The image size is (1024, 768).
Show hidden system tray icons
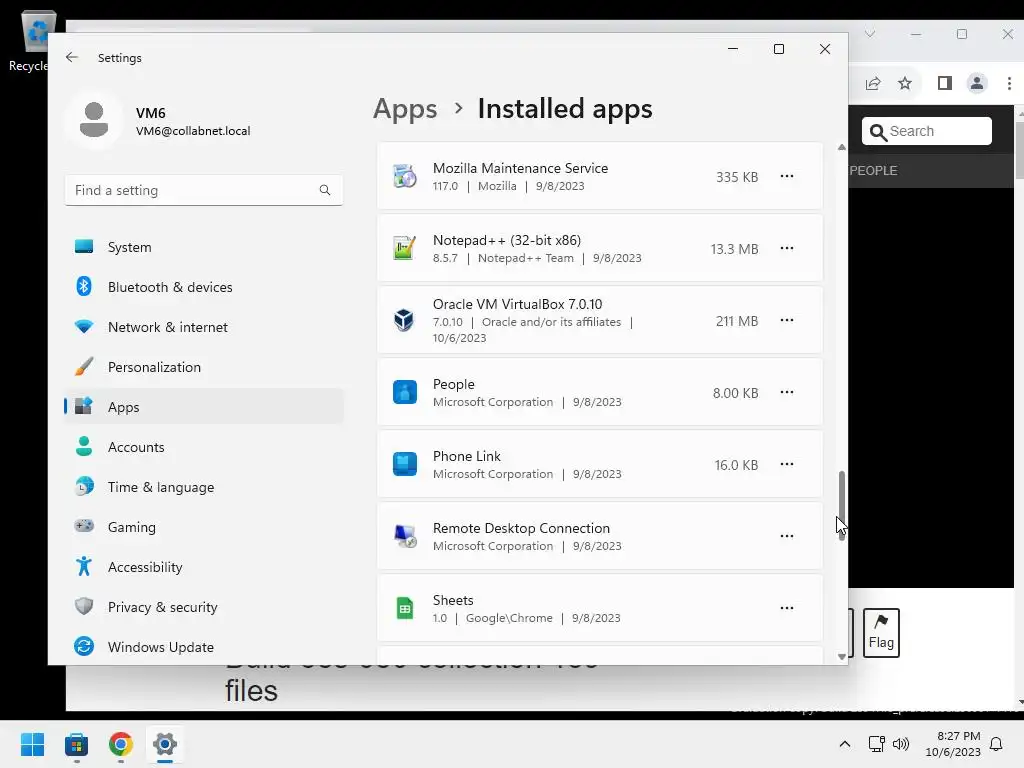pyautogui.click(x=844, y=744)
